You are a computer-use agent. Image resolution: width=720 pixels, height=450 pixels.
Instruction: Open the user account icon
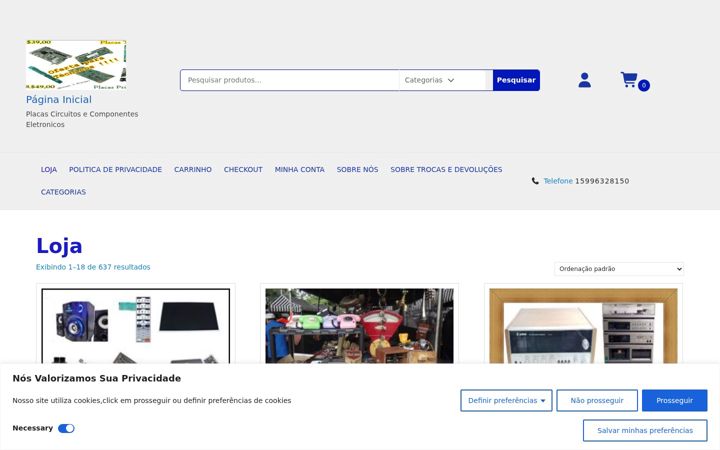click(584, 80)
